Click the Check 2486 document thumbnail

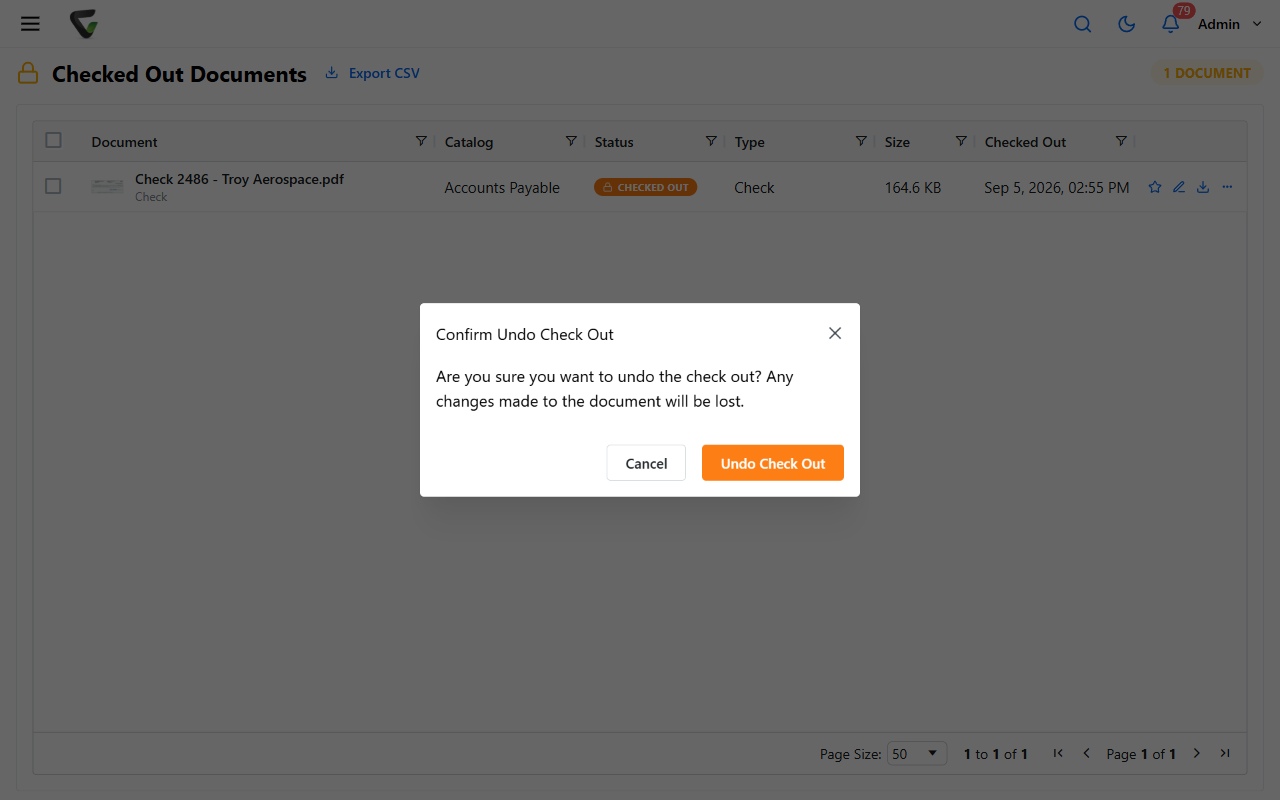pyautogui.click(x=108, y=187)
